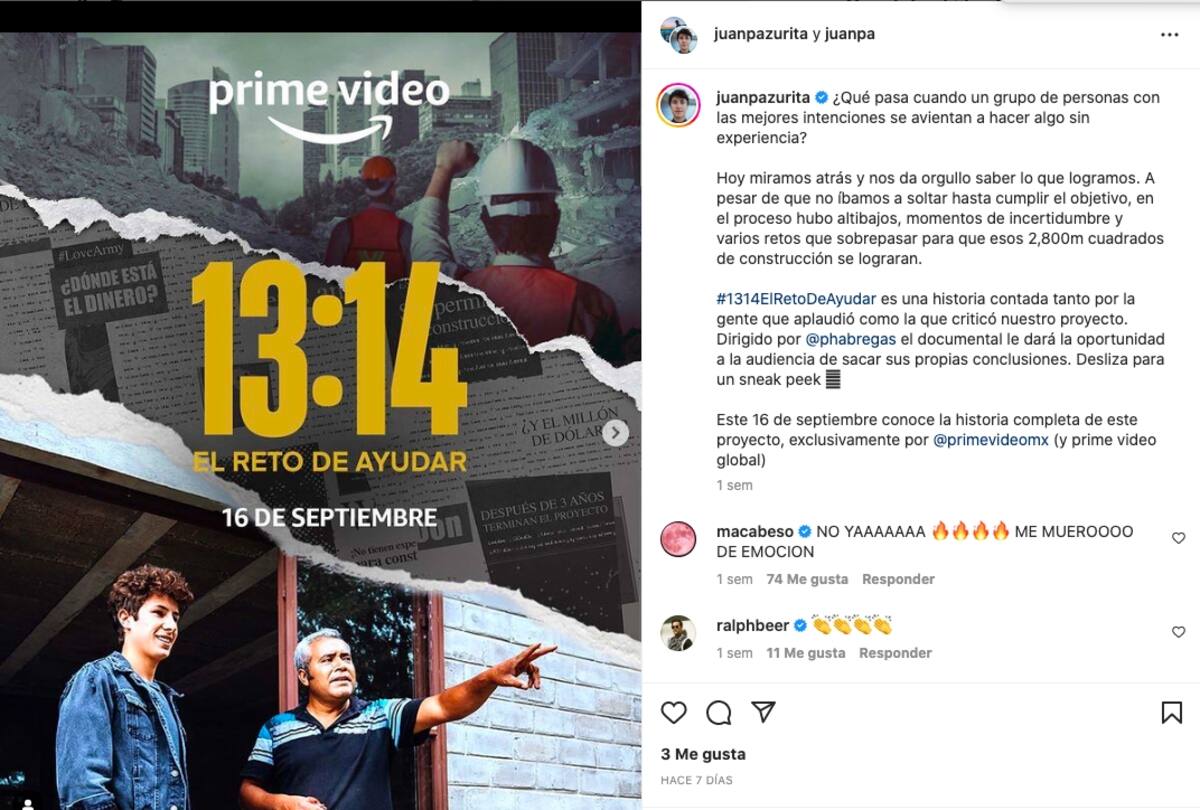Like ralphbeer's comment with its heart
The height and width of the screenshot is (810, 1200).
[x=1178, y=632]
